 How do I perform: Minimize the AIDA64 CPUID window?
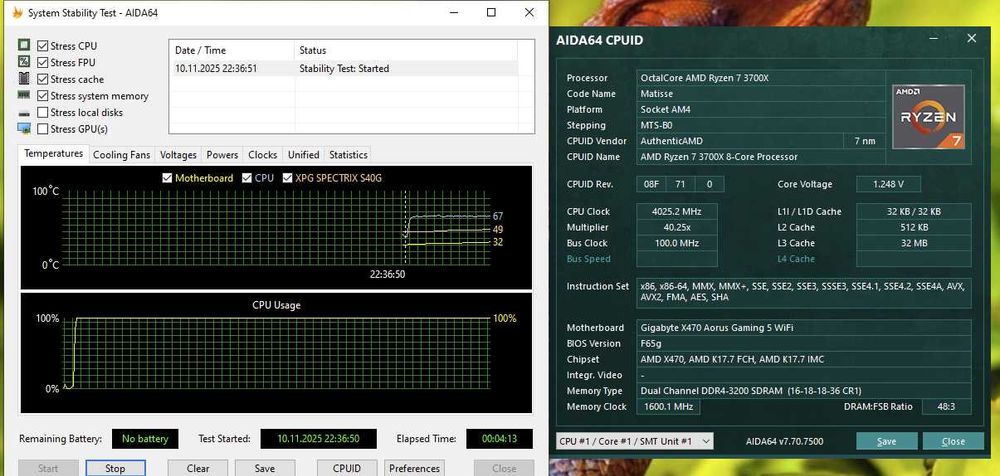pyautogui.click(x=934, y=39)
